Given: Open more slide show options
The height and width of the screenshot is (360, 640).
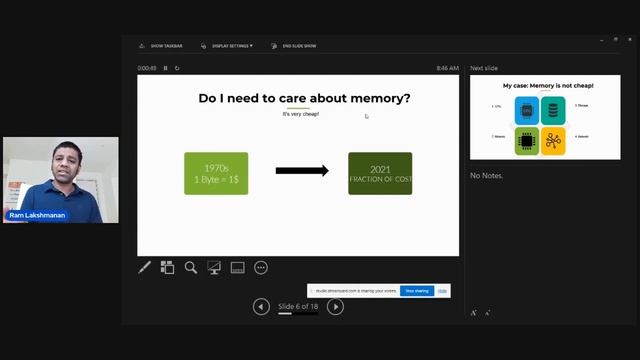Looking at the screenshot, I should pyautogui.click(x=261, y=267).
